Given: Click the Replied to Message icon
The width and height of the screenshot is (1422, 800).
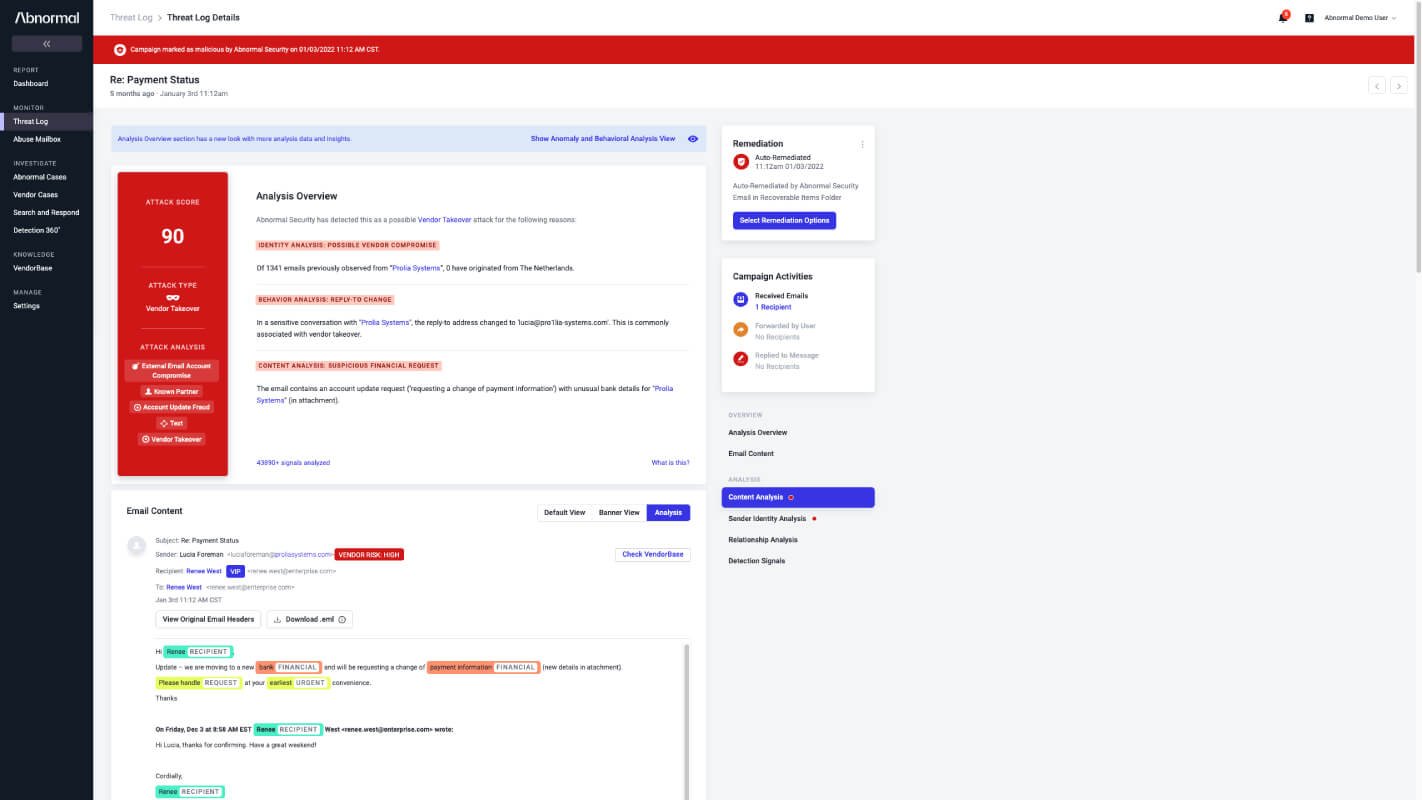Looking at the screenshot, I should coord(741,359).
